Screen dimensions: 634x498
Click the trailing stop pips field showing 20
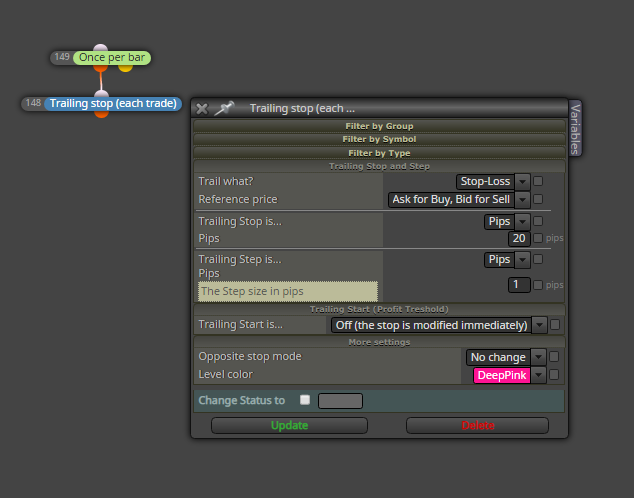point(519,238)
